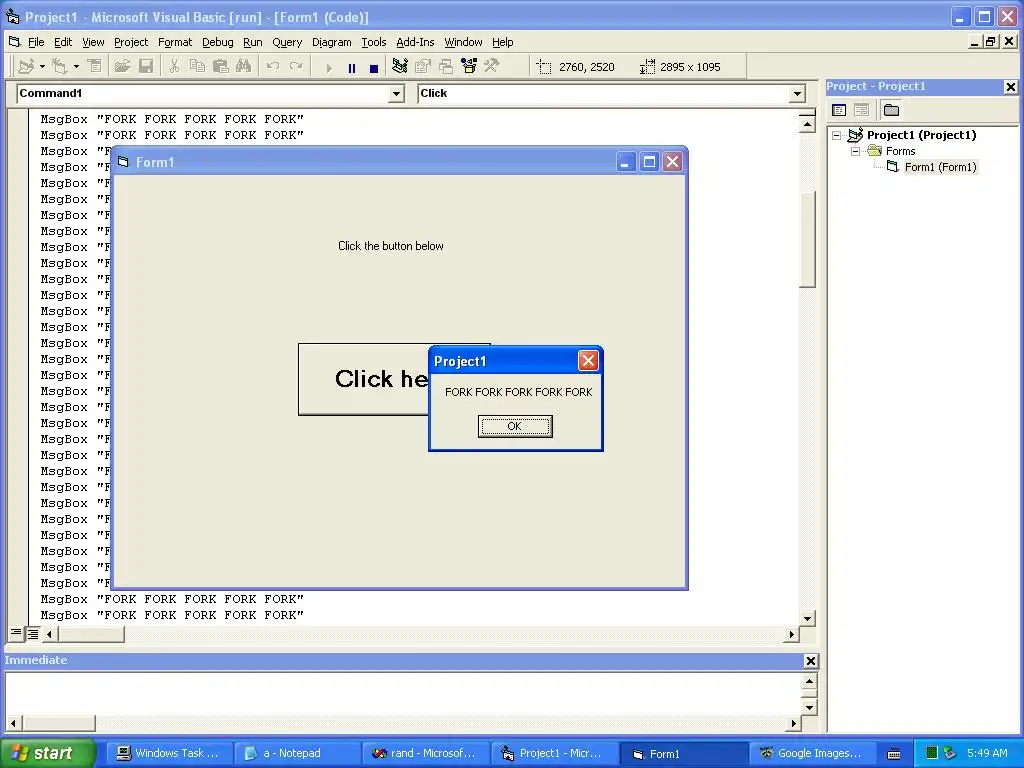The width and height of the screenshot is (1024, 768).
Task: Click OK in the FORK message box
Action: point(515,426)
